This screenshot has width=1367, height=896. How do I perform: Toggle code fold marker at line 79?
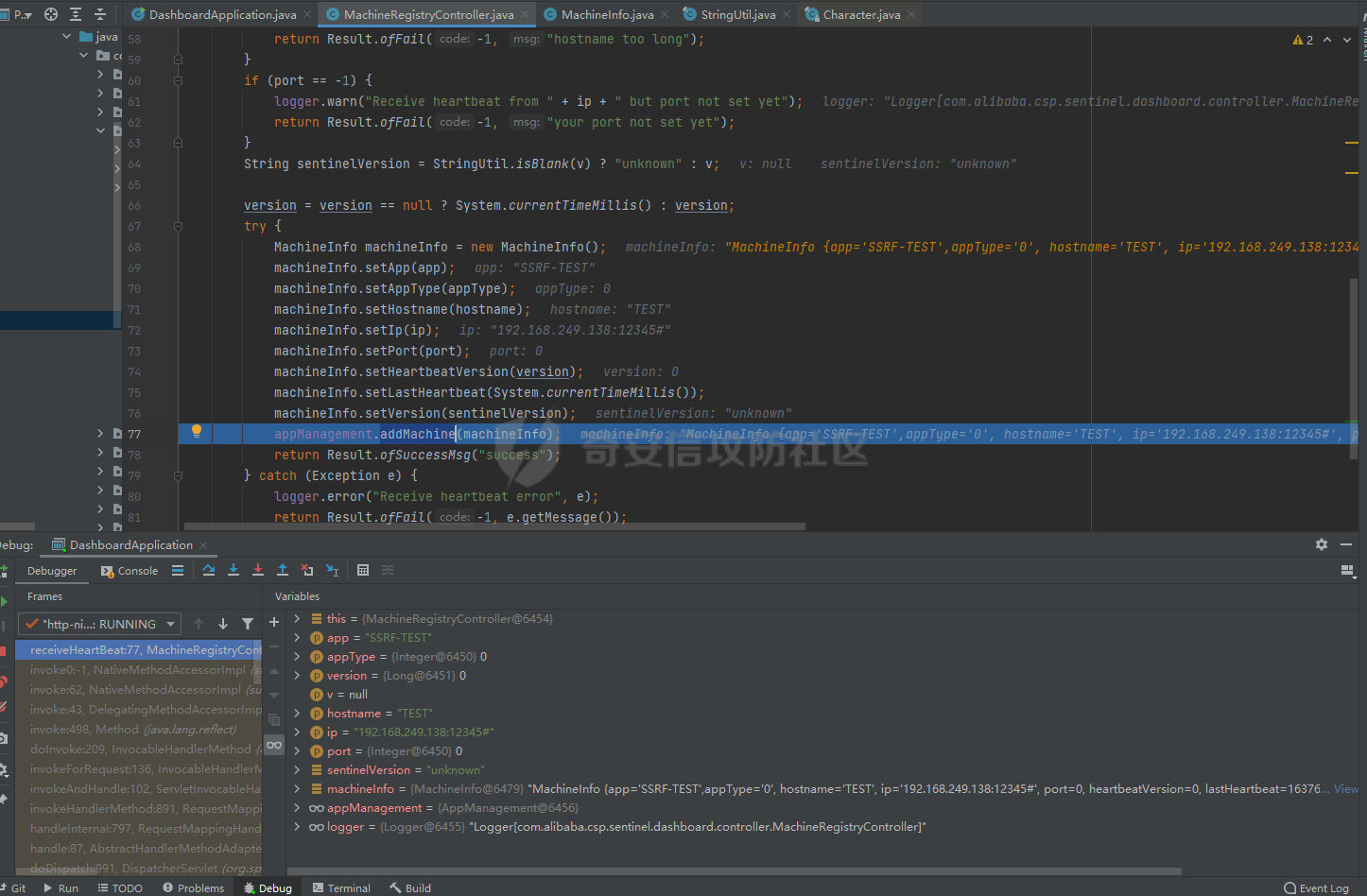coord(178,475)
